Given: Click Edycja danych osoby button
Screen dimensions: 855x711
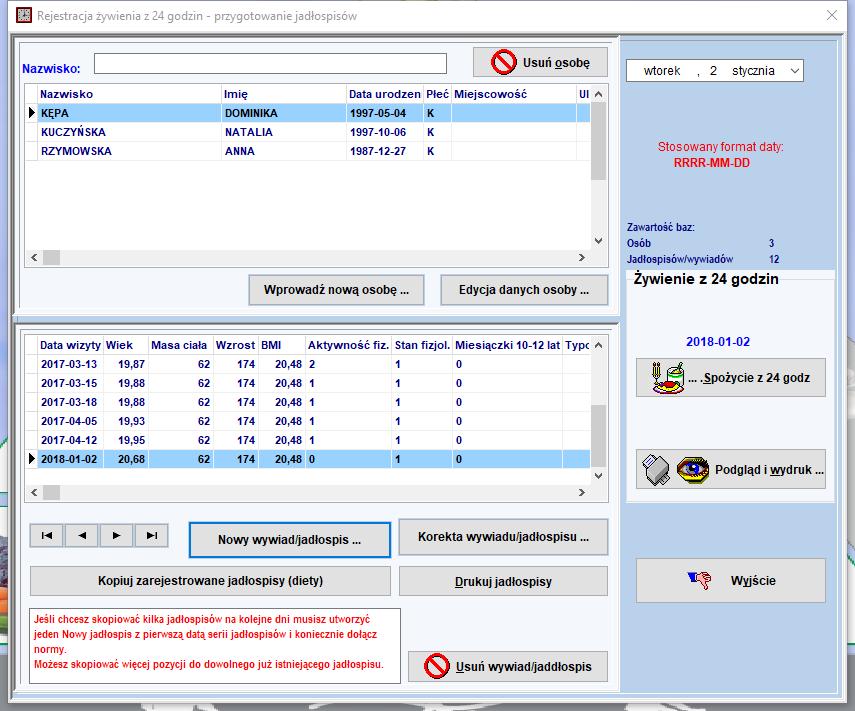Looking at the screenshot, I should coord(524,290).
